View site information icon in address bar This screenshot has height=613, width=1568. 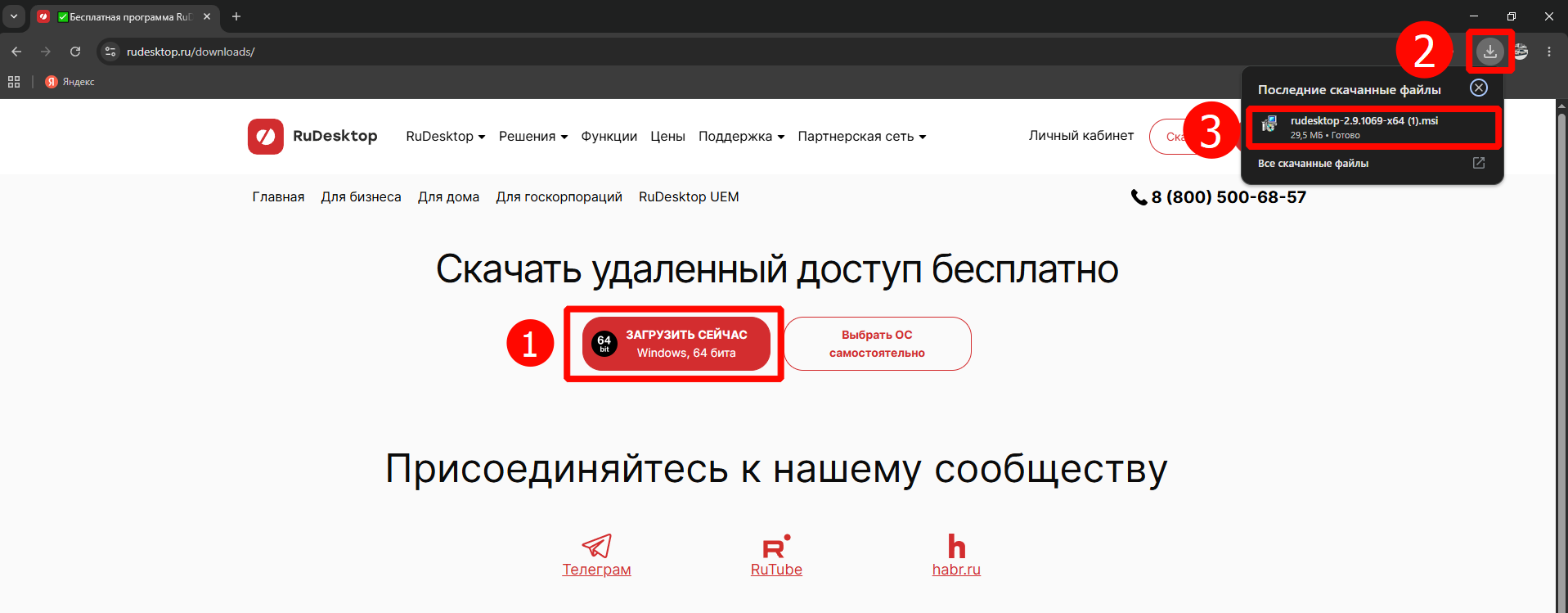tap(110, 52)
